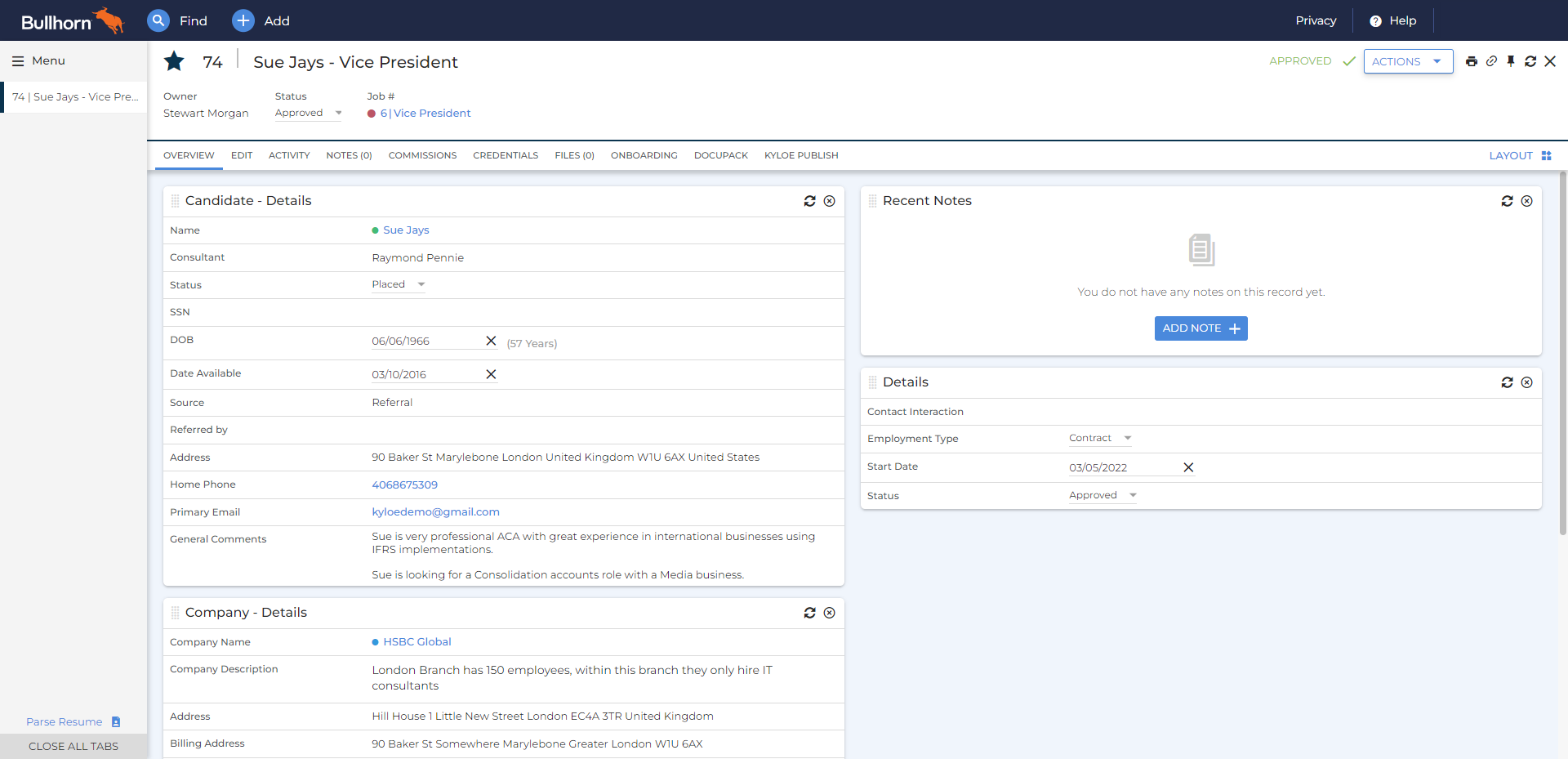
Task: Open the Privacy link
Action: pyautogui.click(x=1316, y=21)
